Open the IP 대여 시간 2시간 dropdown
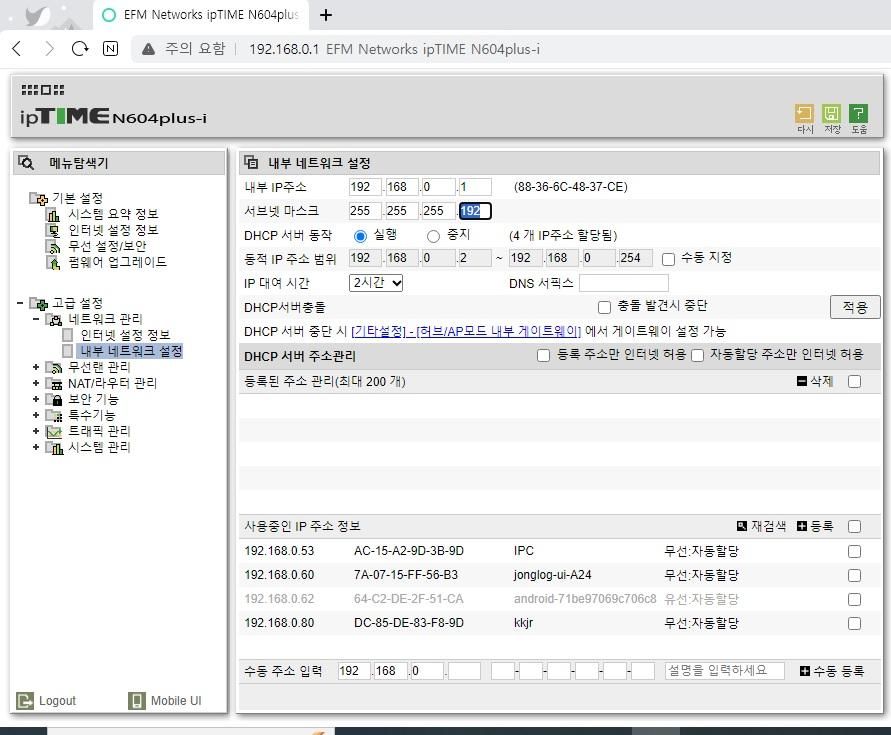Screen dimensions: 891x735 click(x=376, y=283)
